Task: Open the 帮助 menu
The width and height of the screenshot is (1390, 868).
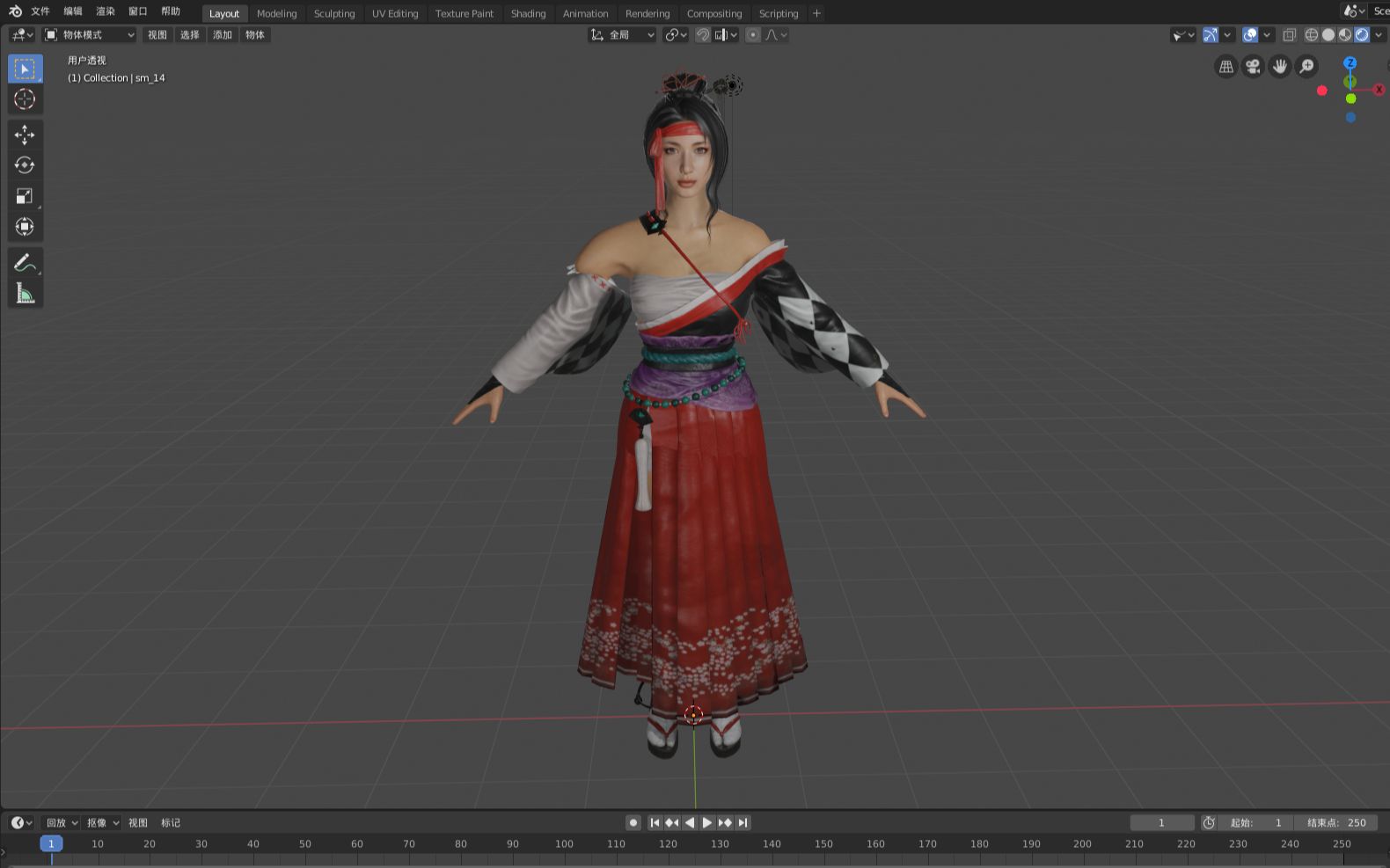Action: (x=171, y=11)
